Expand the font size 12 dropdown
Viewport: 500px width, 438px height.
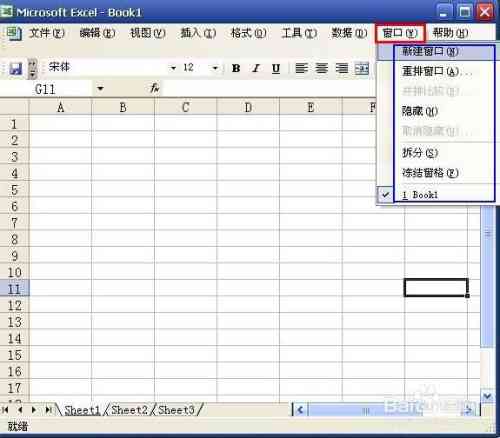(x=215, y=68)
